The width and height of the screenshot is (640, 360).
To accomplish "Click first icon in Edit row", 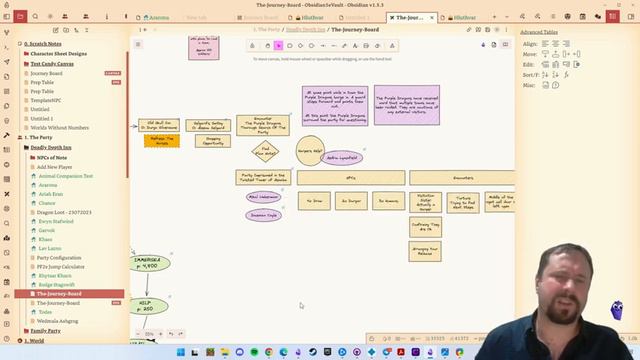I will (545, 64).
